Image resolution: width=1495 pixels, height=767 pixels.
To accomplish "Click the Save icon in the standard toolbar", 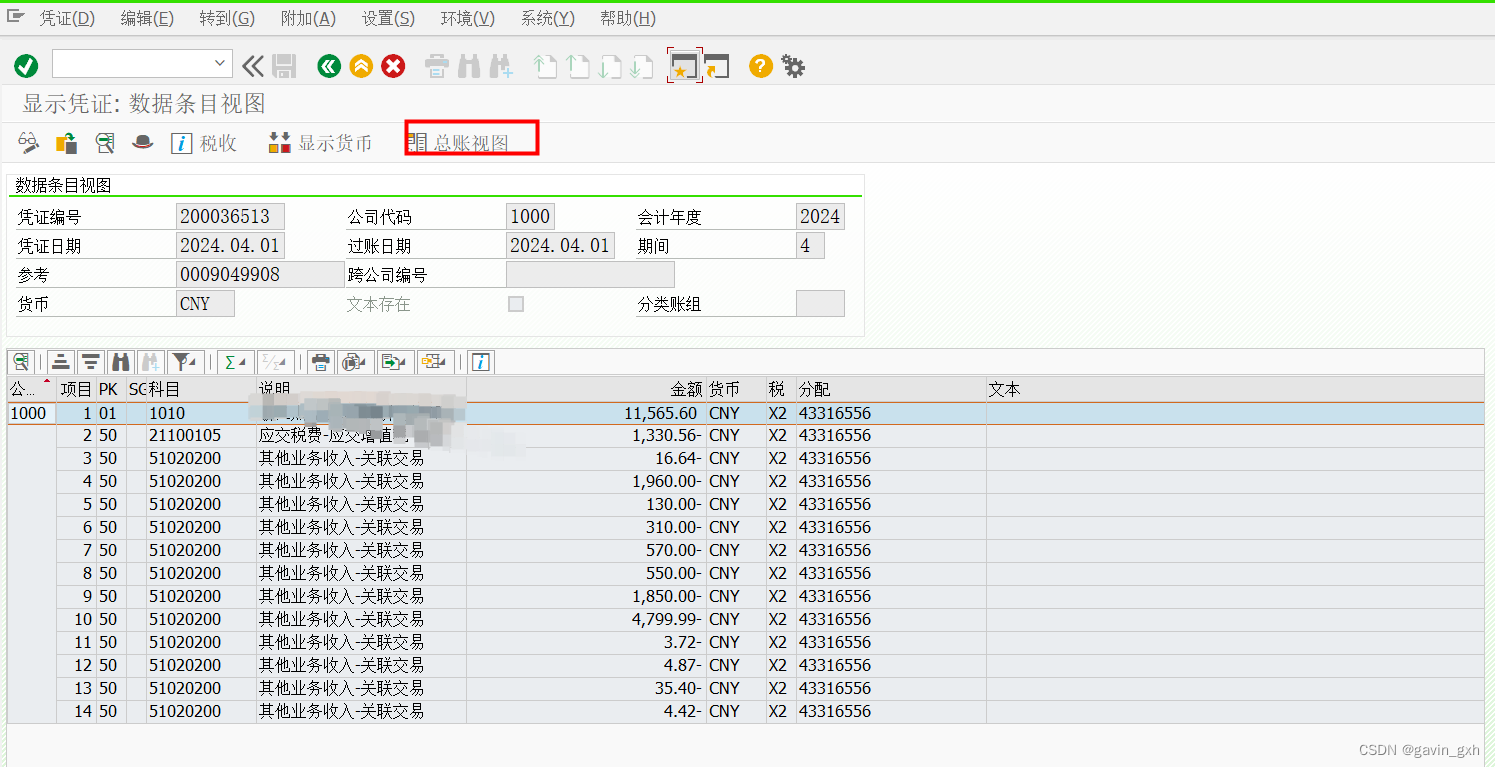I will (x=285, y=66).
